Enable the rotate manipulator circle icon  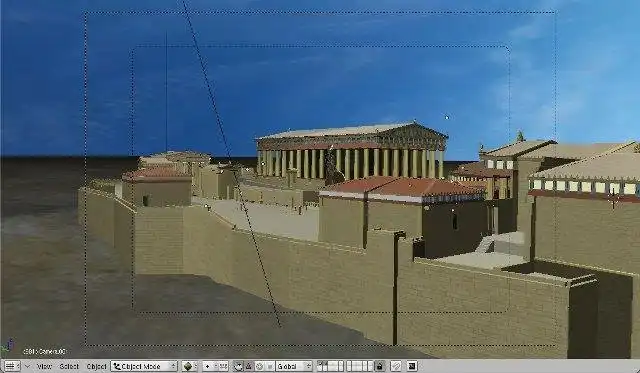tap(260, 366)
